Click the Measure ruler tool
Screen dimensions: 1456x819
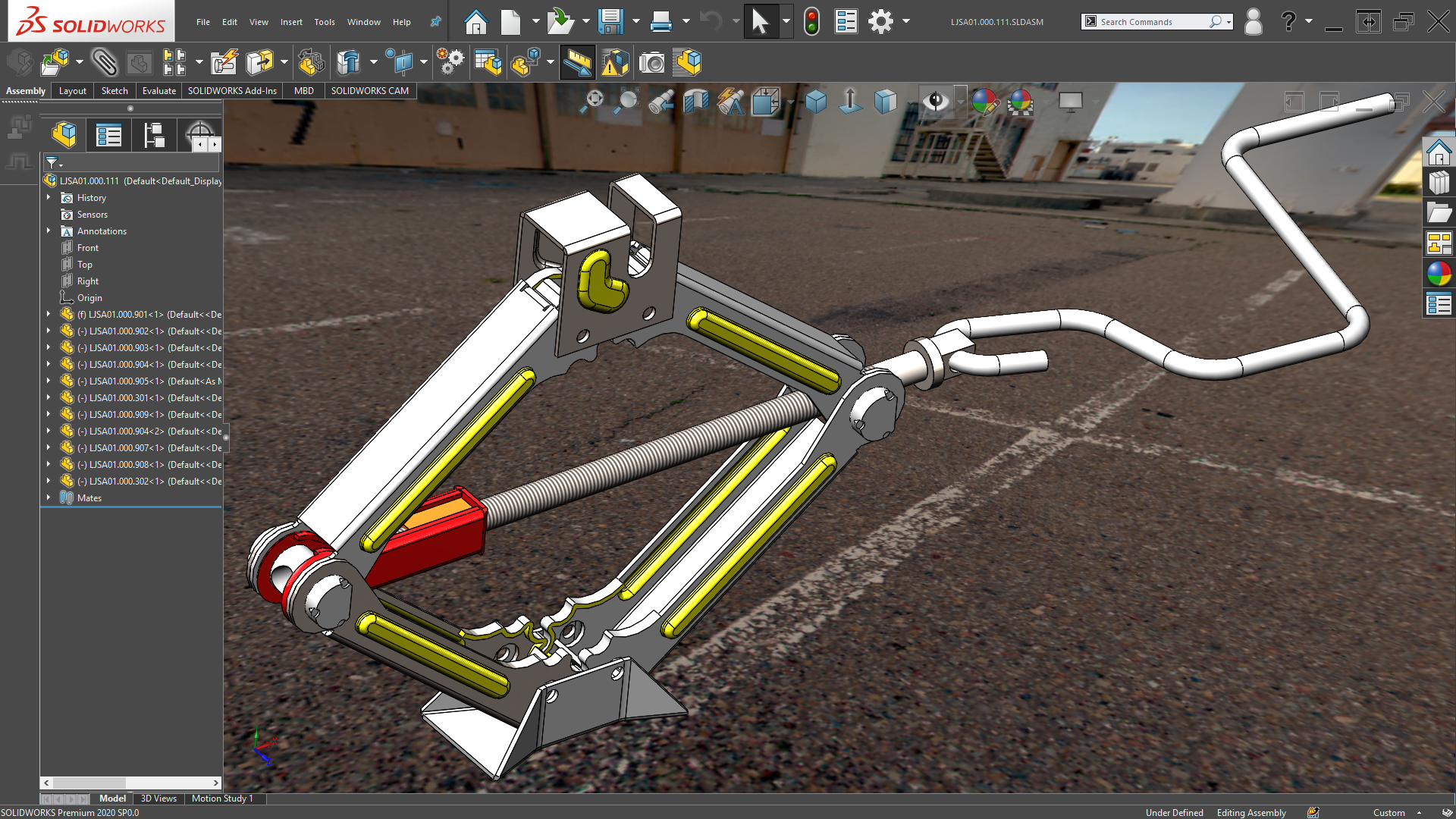pos(577,63)
